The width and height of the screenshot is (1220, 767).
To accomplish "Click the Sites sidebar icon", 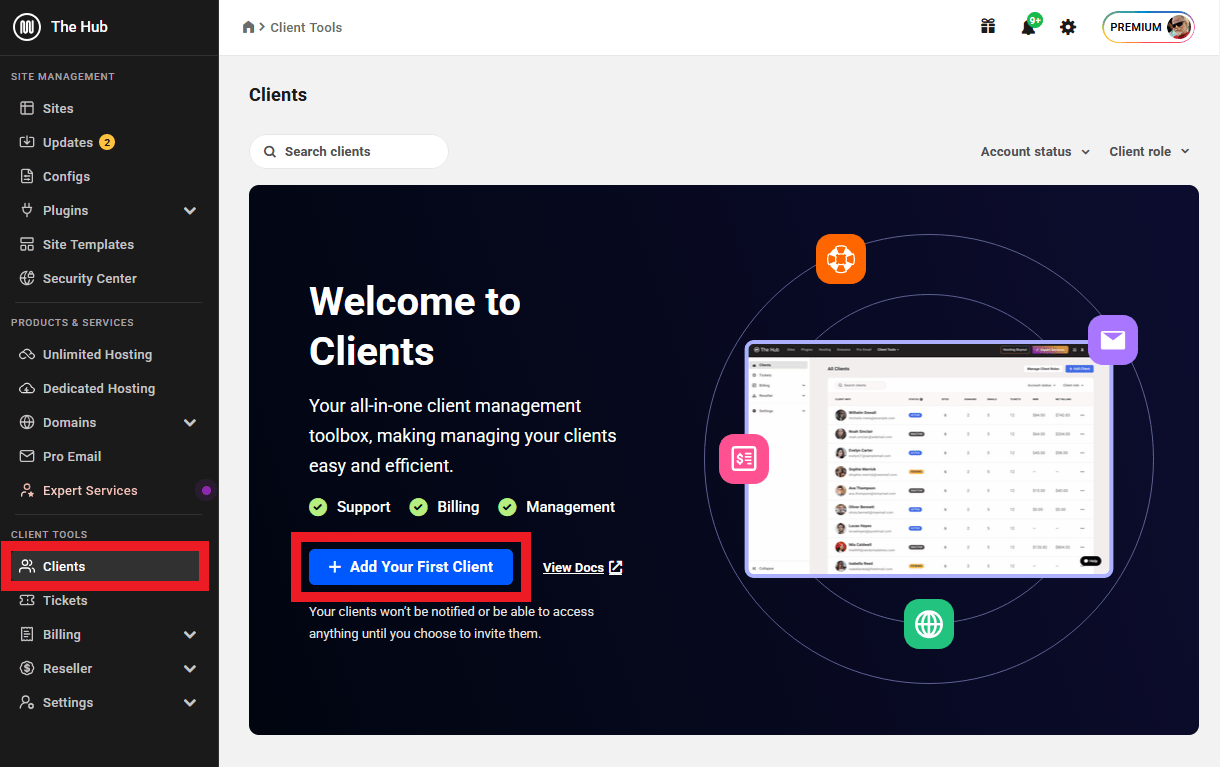I will coord(27,108).
